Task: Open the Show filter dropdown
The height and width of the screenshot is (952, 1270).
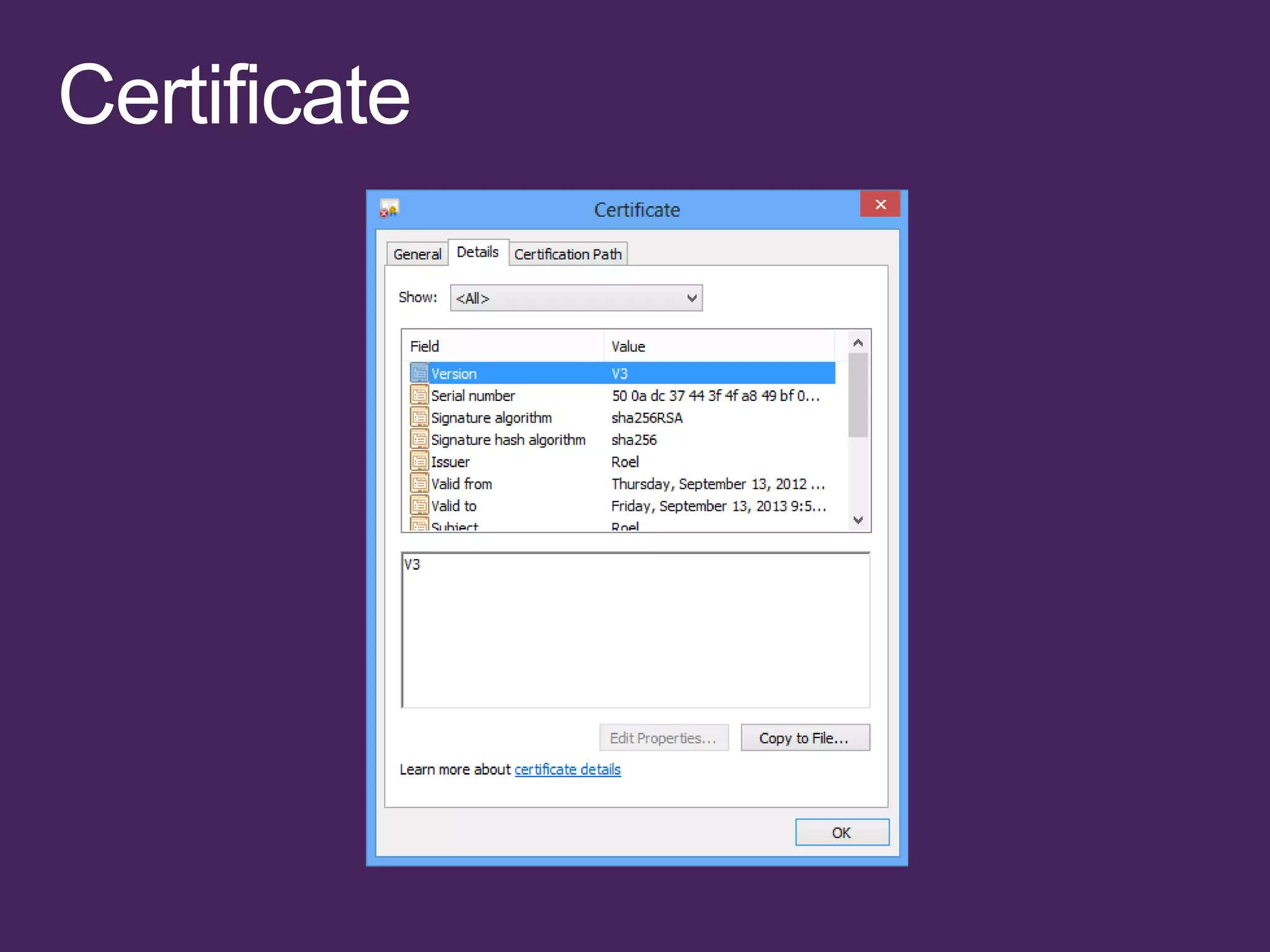Action: (x=576, y=298)
